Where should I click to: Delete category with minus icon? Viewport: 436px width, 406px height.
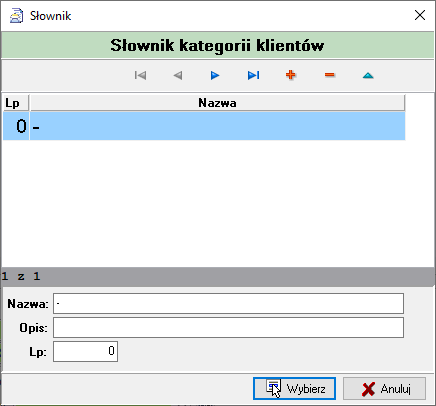click(329, 75)
